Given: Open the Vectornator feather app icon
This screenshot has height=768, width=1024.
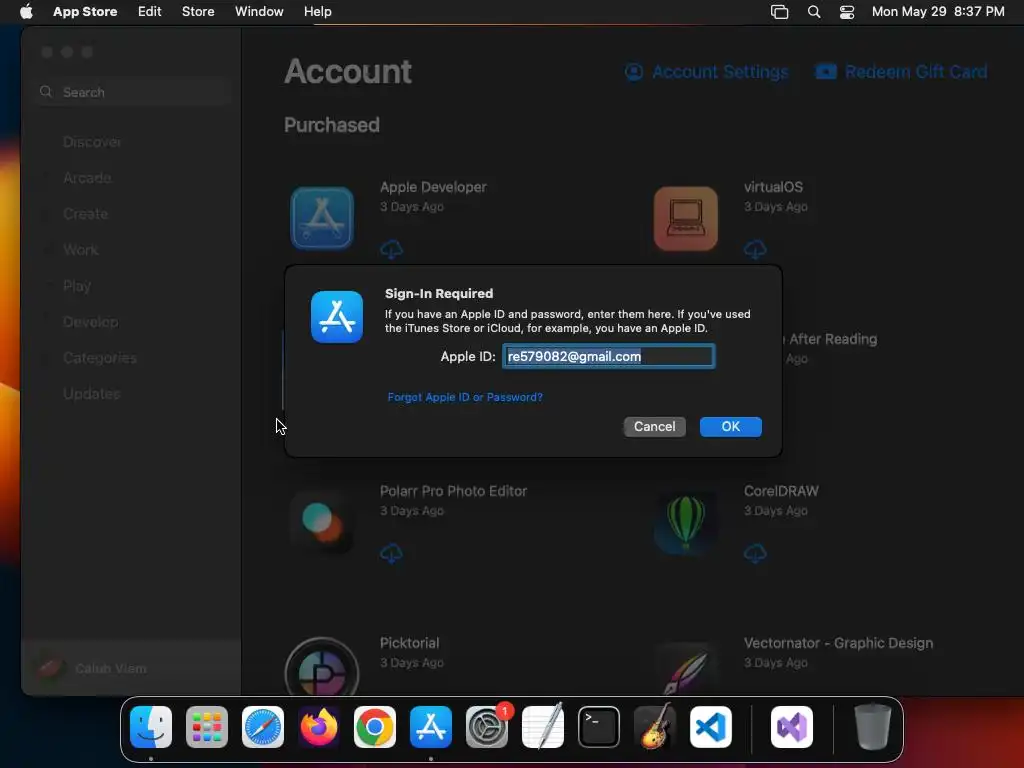Looking at the screenshot, I should tap(686, 669).
